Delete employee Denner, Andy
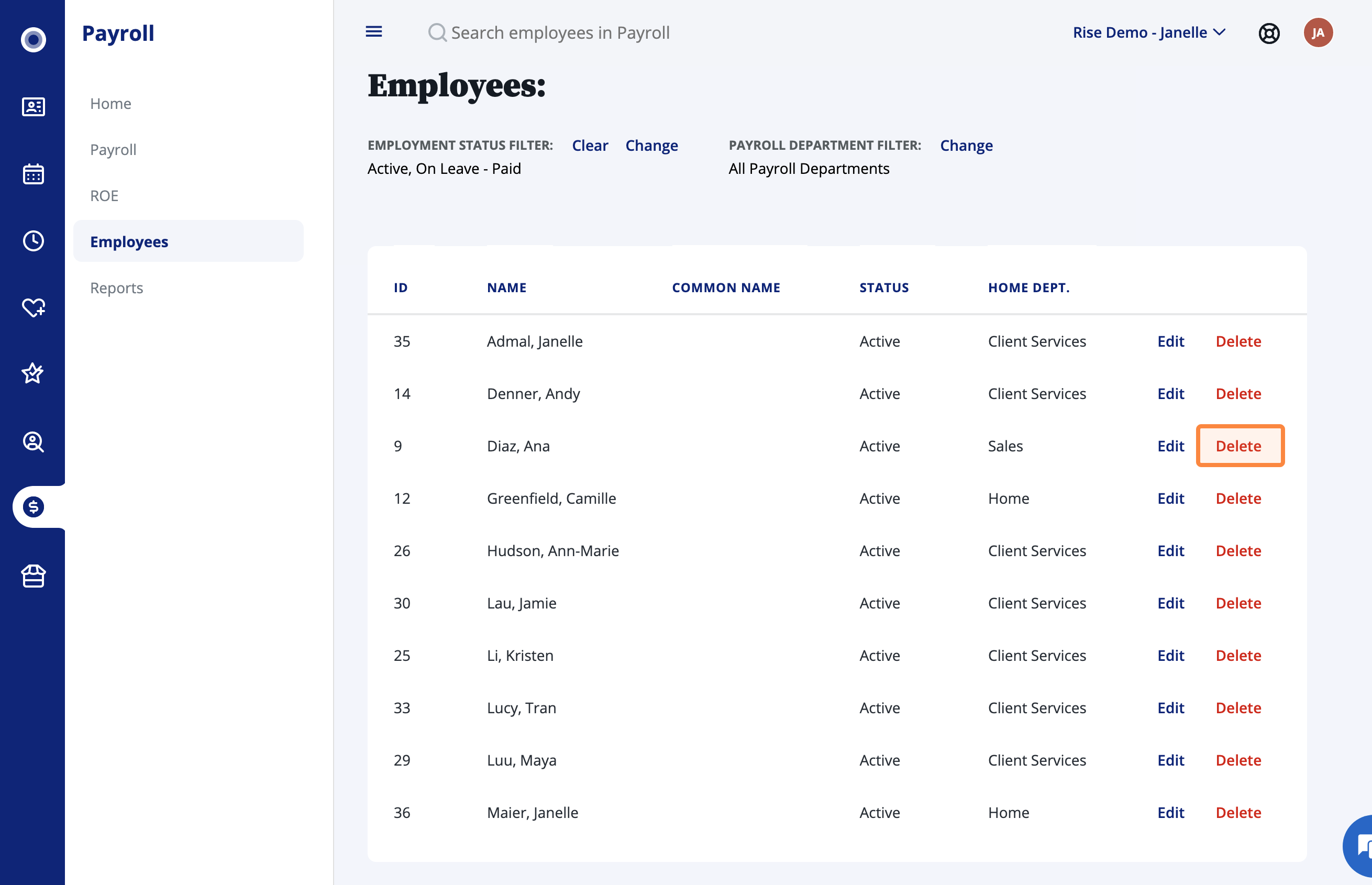1372x885 pixels. [1238, 394]
